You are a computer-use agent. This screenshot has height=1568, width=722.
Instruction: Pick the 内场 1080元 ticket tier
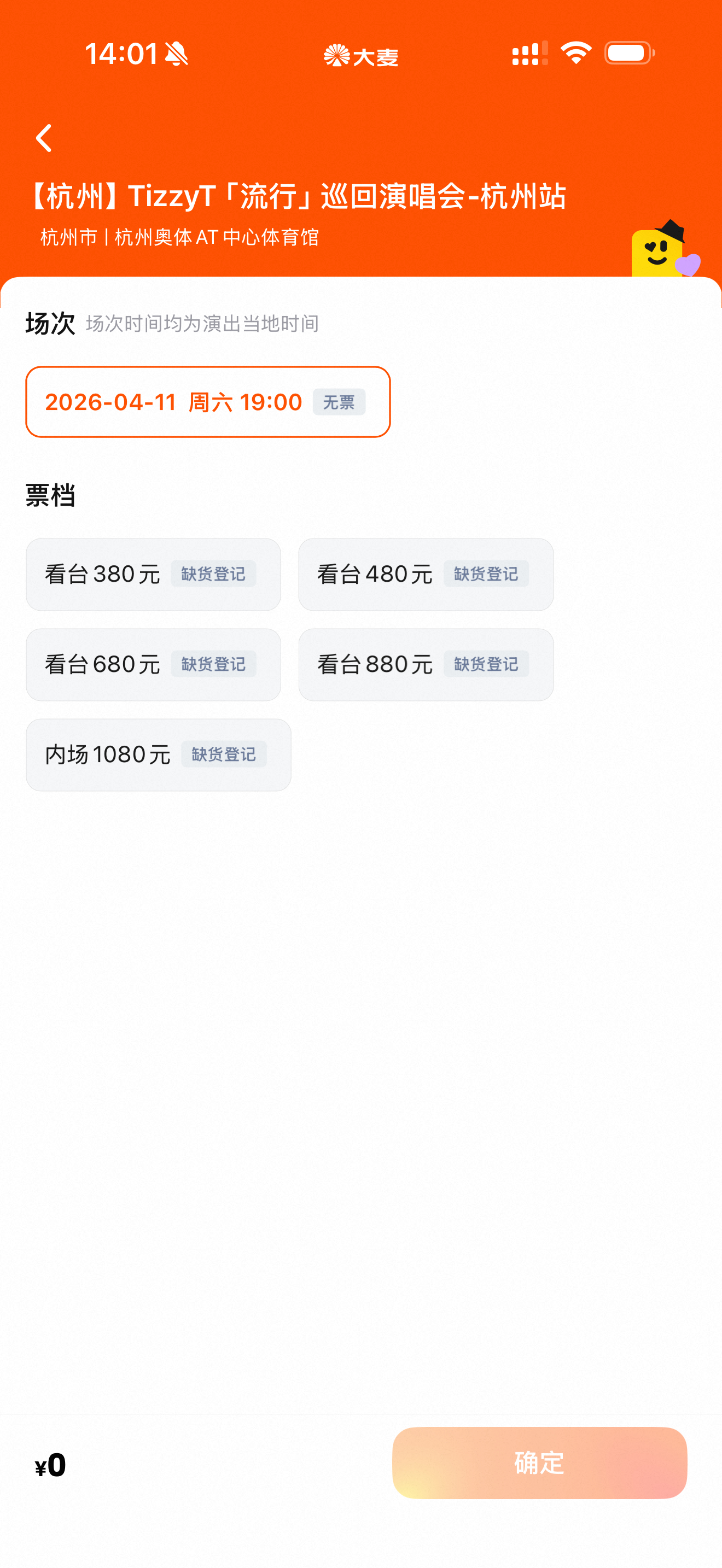pyautogui.click(x=158, y=755)
